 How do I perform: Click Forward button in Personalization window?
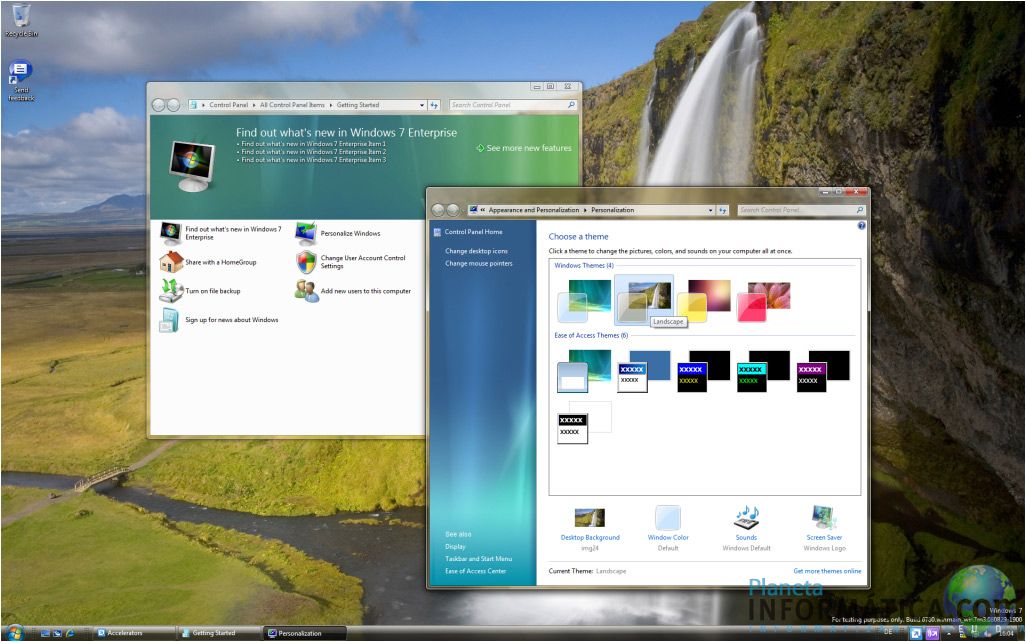tap(452, 210)
